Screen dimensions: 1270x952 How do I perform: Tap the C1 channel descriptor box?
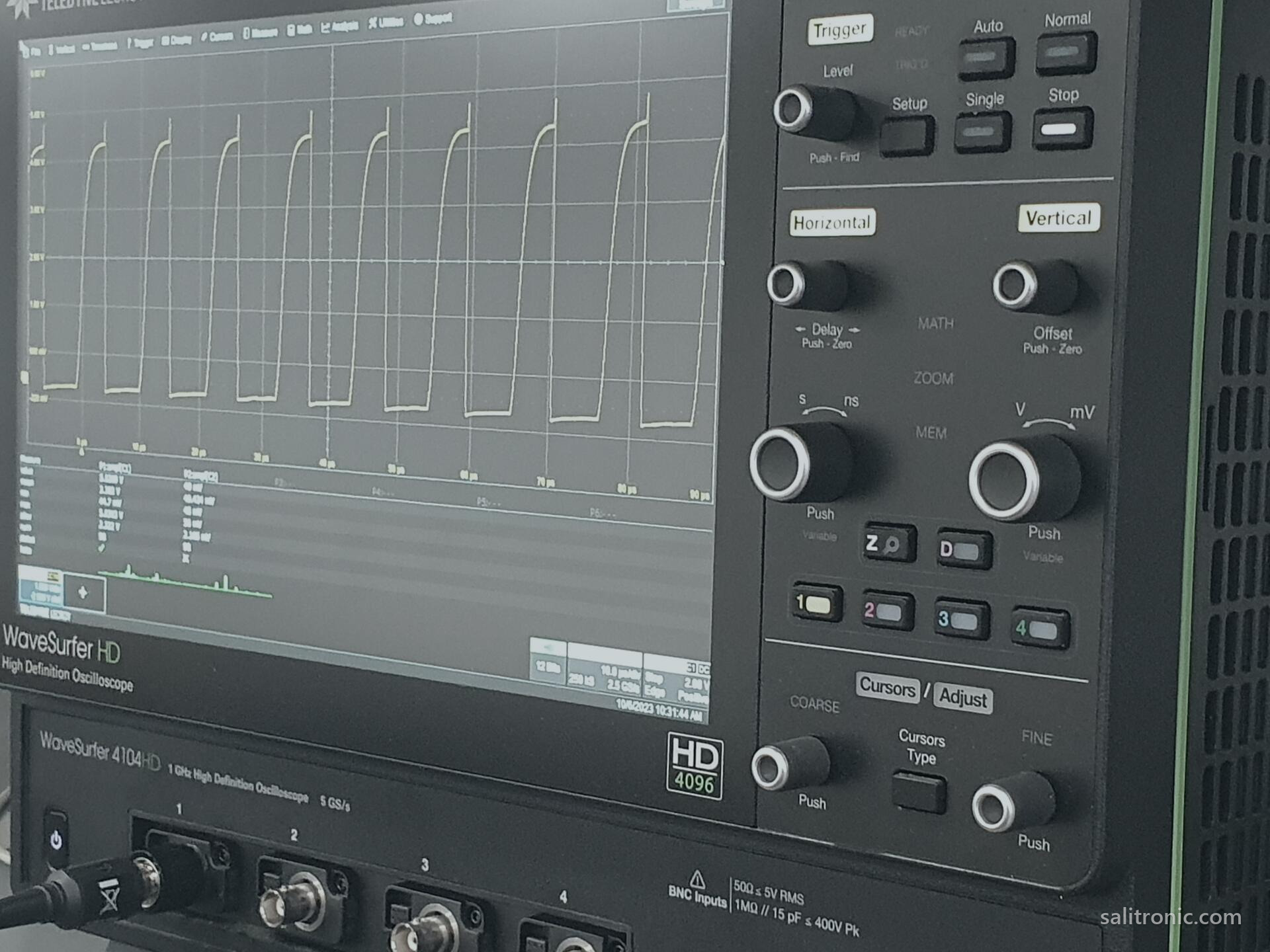[x=40, y=586]
